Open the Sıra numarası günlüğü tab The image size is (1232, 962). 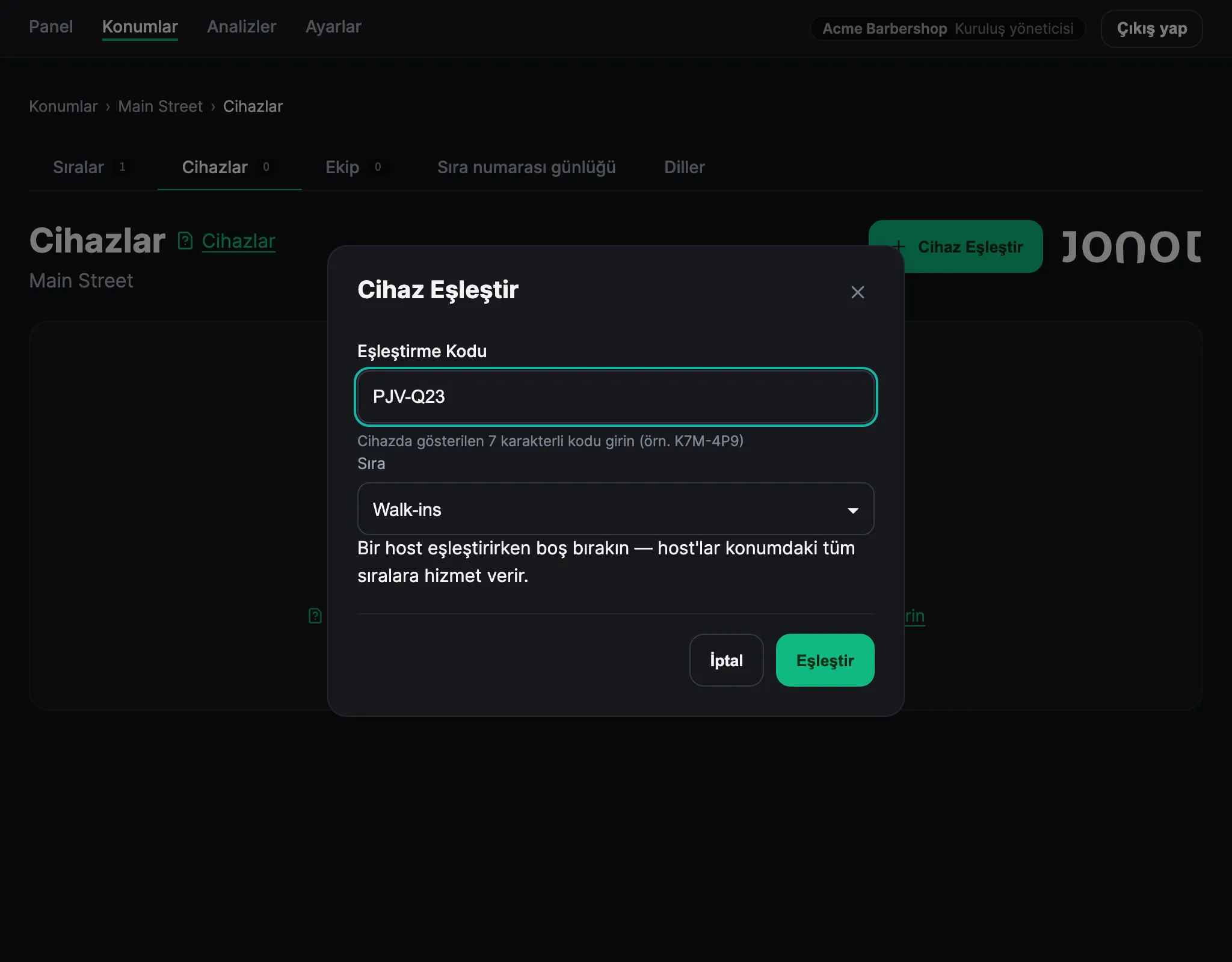(x=526, y=167)
